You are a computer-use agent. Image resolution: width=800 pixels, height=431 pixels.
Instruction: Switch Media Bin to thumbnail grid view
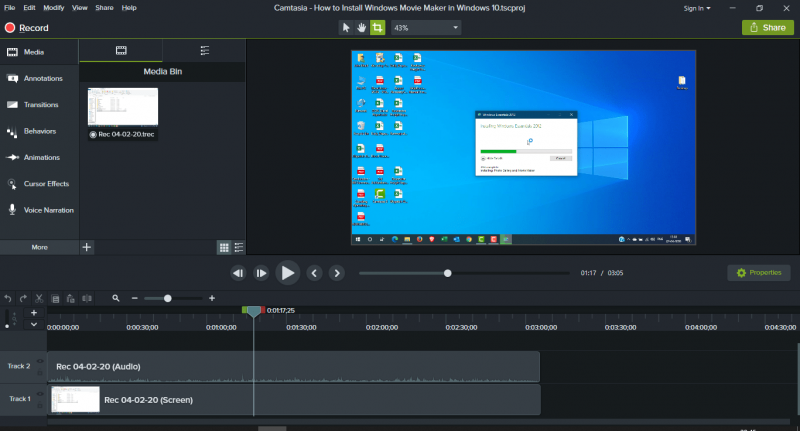(x=224, y=247)
